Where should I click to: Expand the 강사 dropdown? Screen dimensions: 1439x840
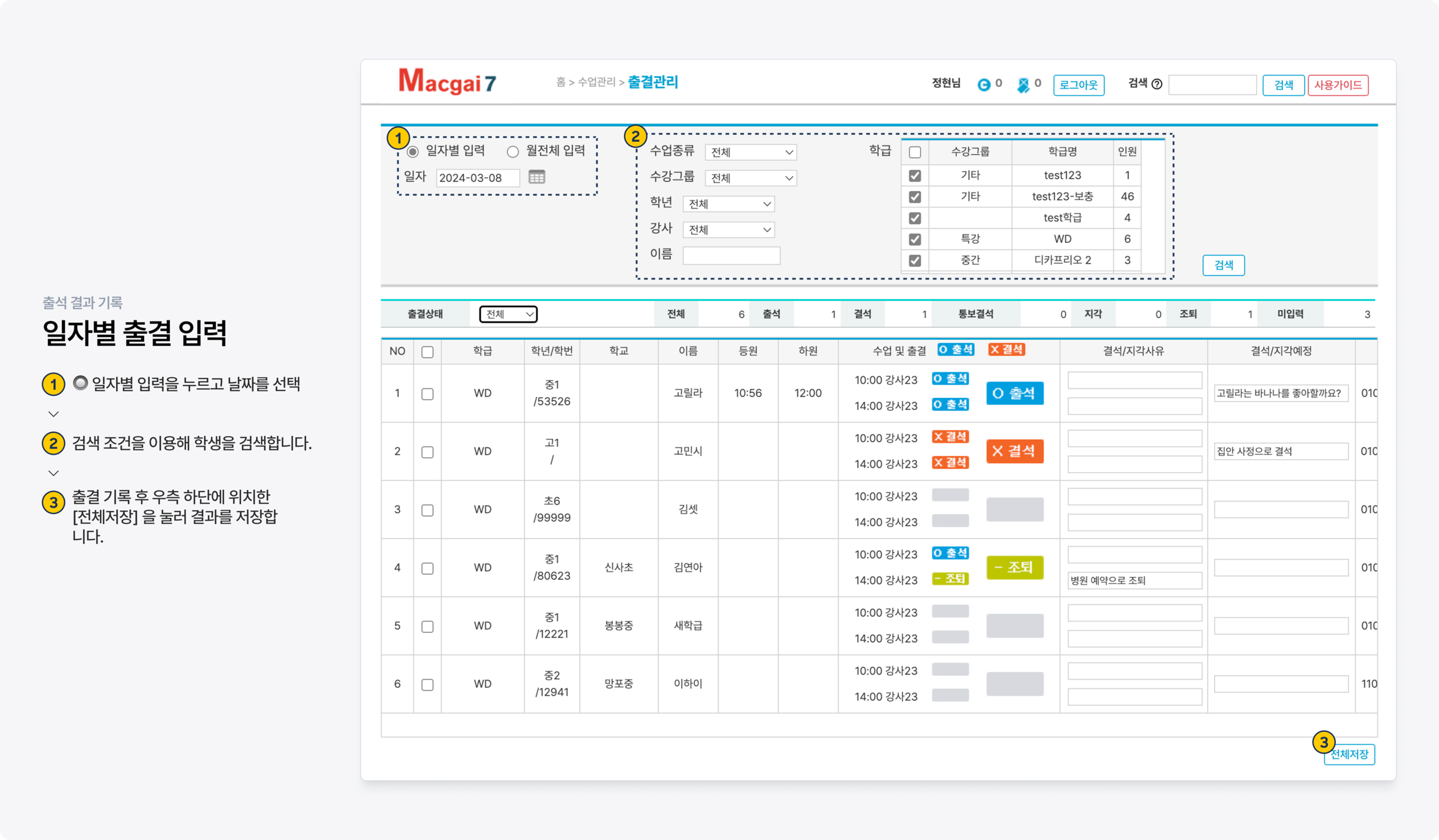tap(728, 230)
